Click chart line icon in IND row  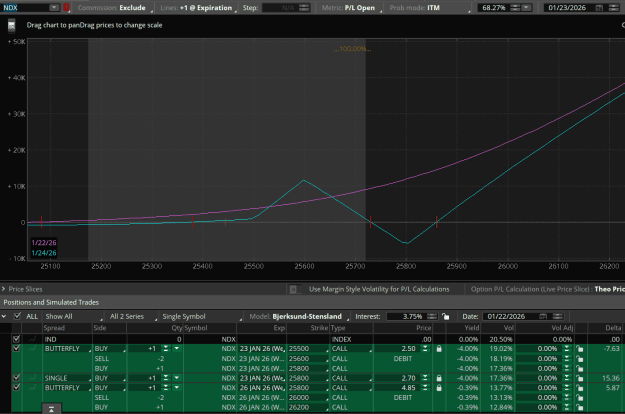(x=32, y=339)
